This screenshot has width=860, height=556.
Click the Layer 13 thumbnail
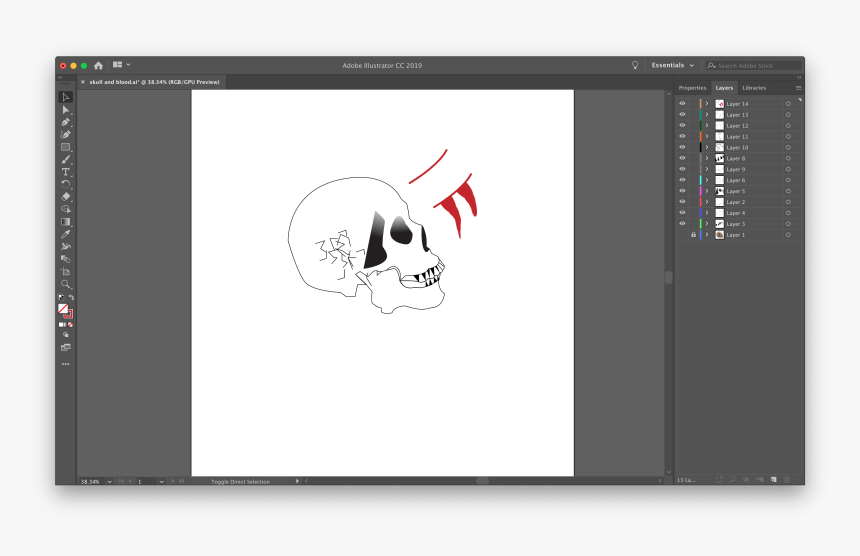(720, 115)
